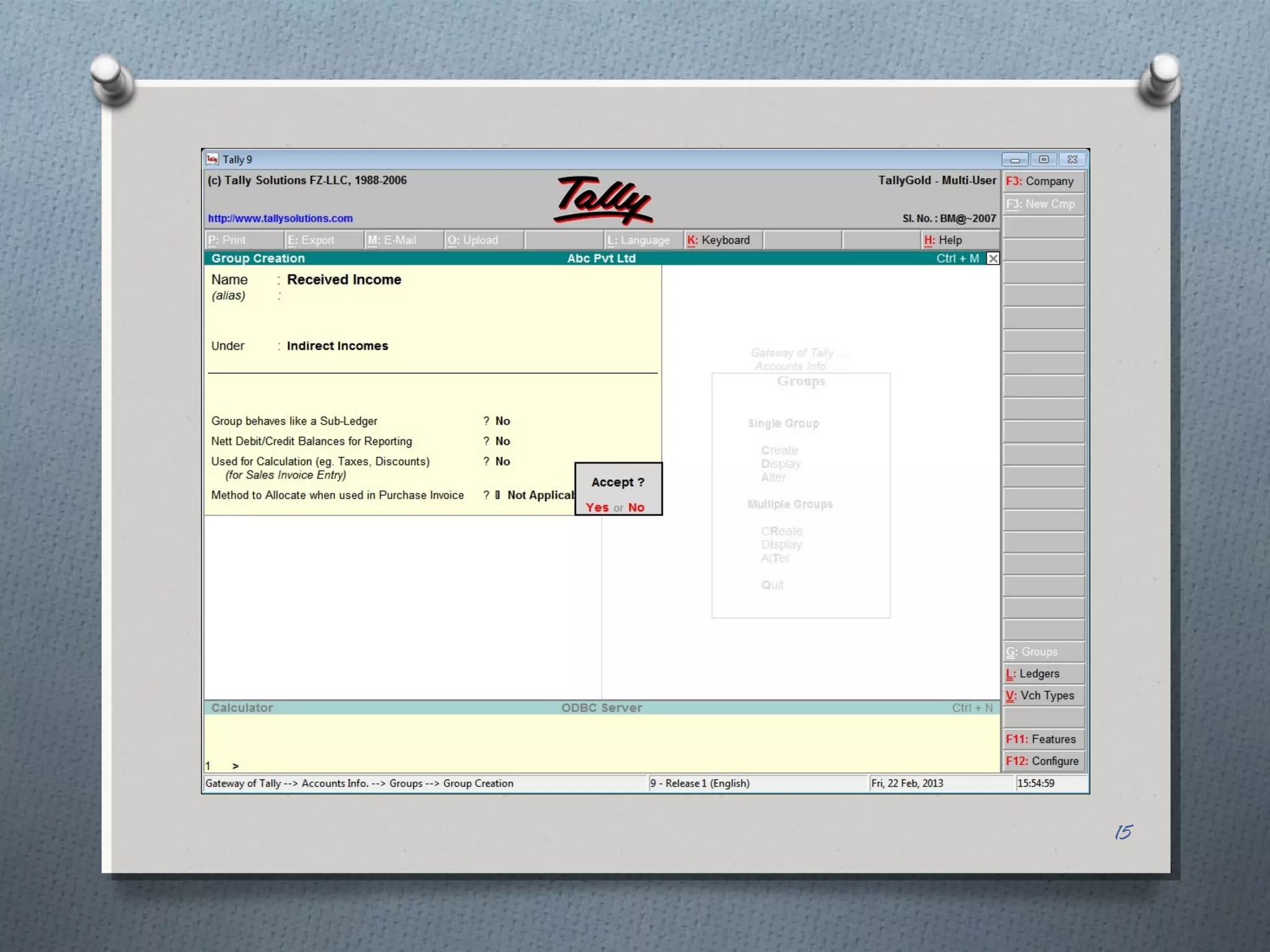Choose No in the Accept dialog
This screenshot has height=952, width=1270.
(x=636, y=507)
